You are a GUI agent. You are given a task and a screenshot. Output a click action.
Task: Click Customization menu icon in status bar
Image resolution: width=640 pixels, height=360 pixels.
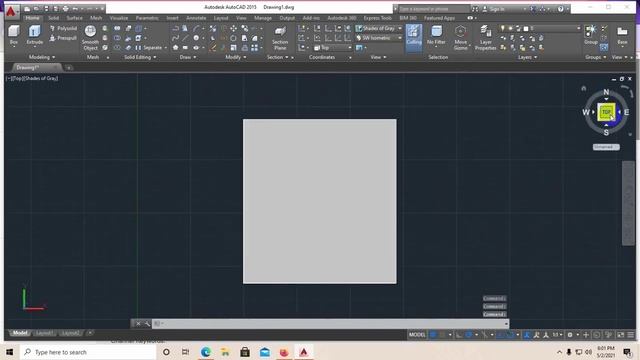631,335
